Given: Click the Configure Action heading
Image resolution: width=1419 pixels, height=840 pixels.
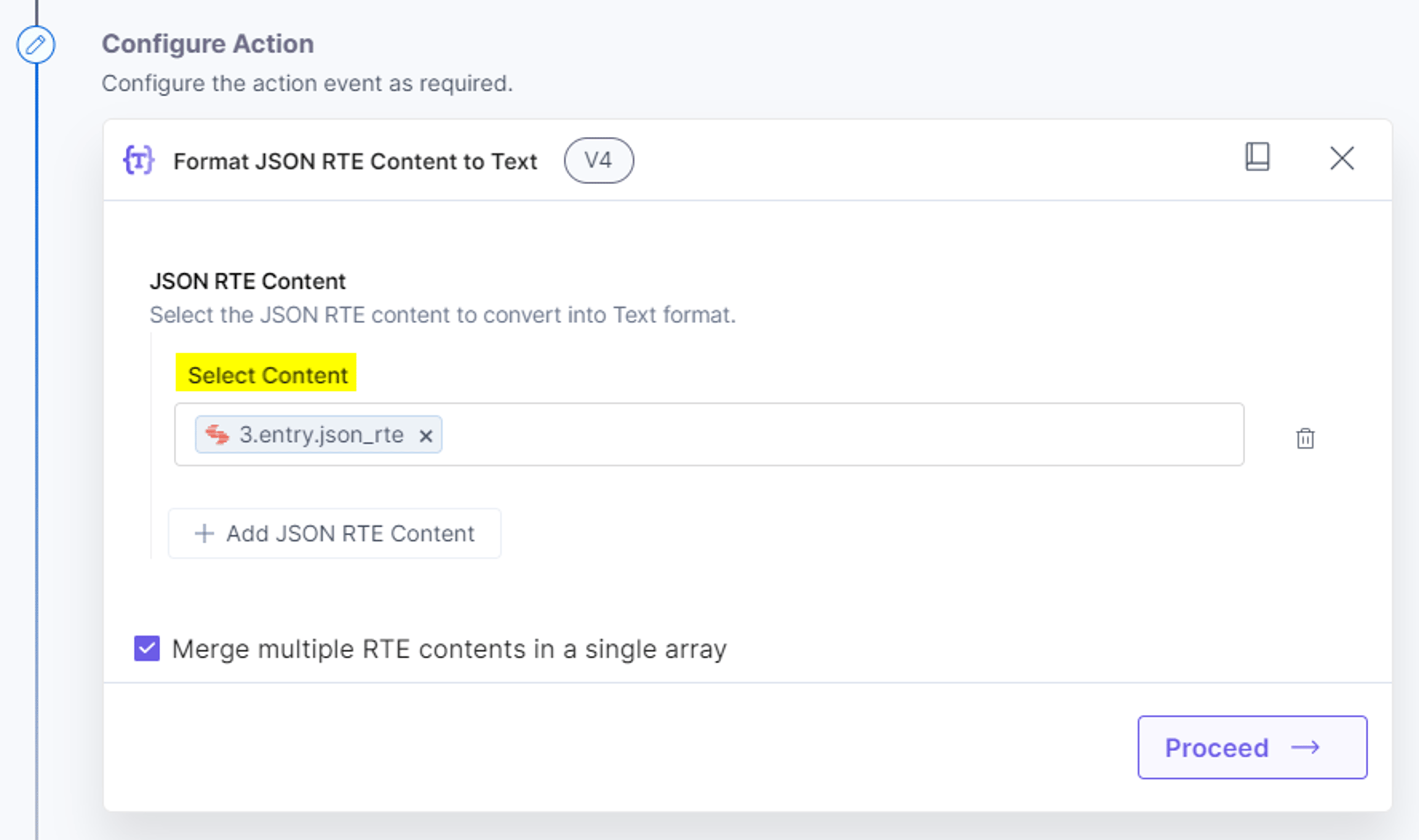Looking at the screenshot, I should (208, 44).
